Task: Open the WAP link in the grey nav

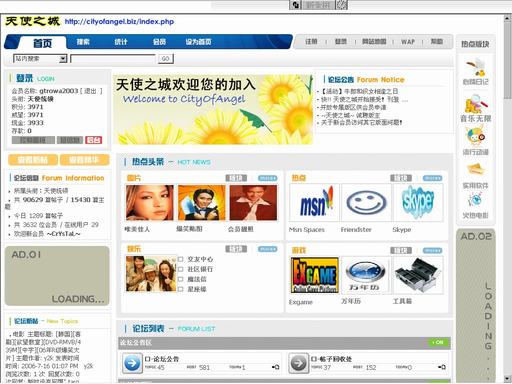Action: tap(408, 42)
